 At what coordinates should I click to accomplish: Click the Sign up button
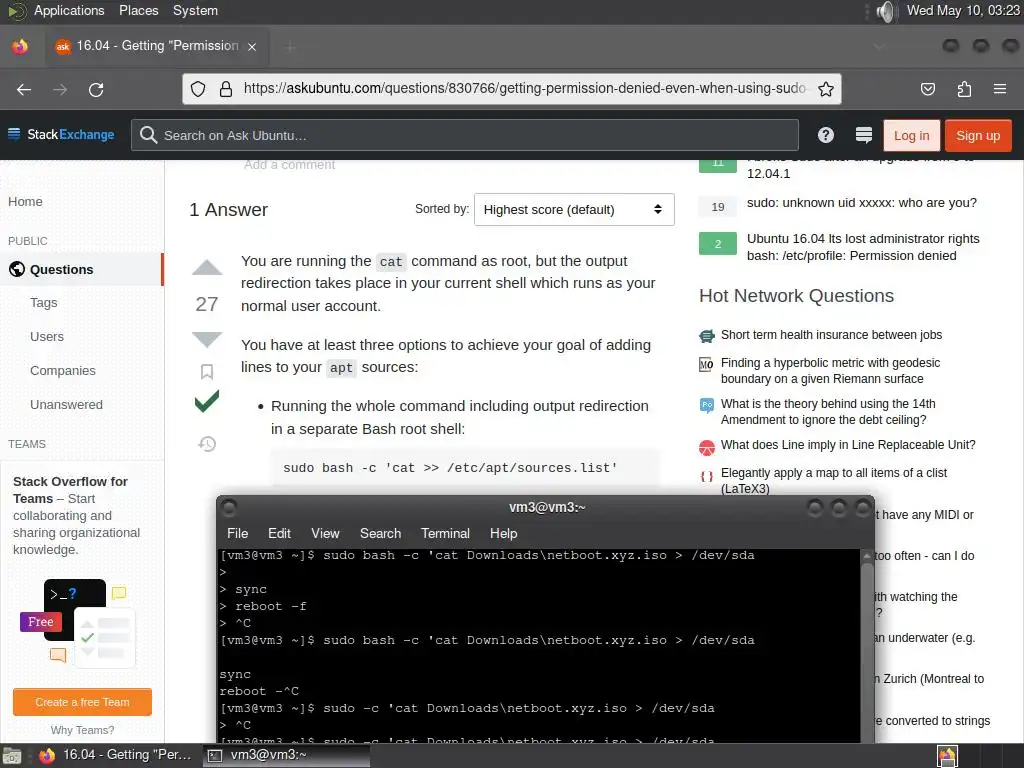pyautogui.click(x=978, y=135)
